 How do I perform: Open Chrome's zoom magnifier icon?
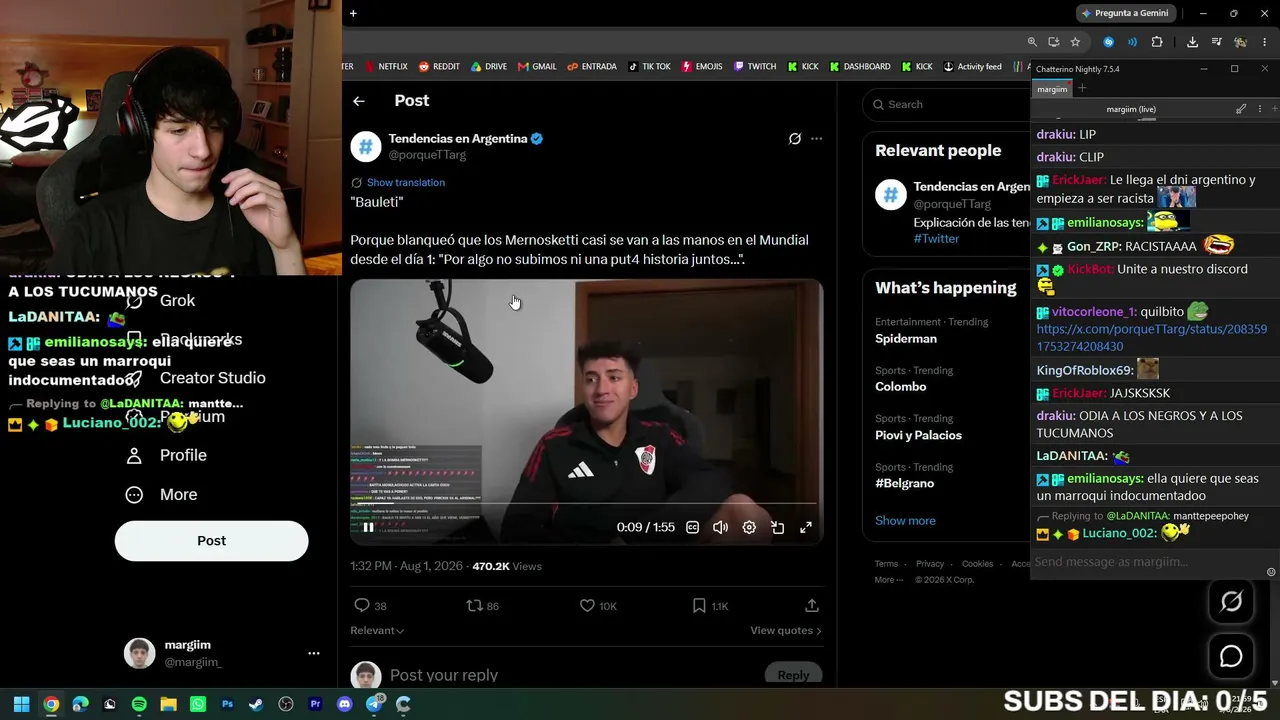click(x=1032, y=42)
